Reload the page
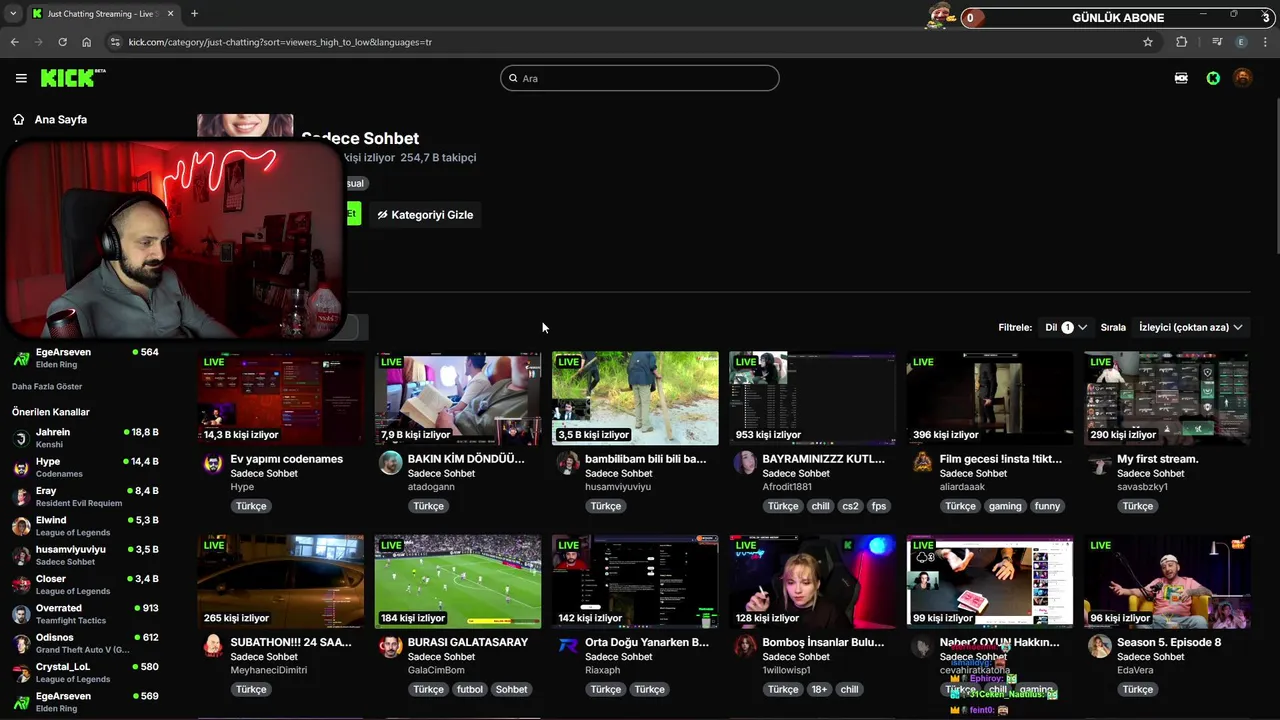The height and width of the screenshot is (720, 1280). pyautogui.click(x=62, y=42)
